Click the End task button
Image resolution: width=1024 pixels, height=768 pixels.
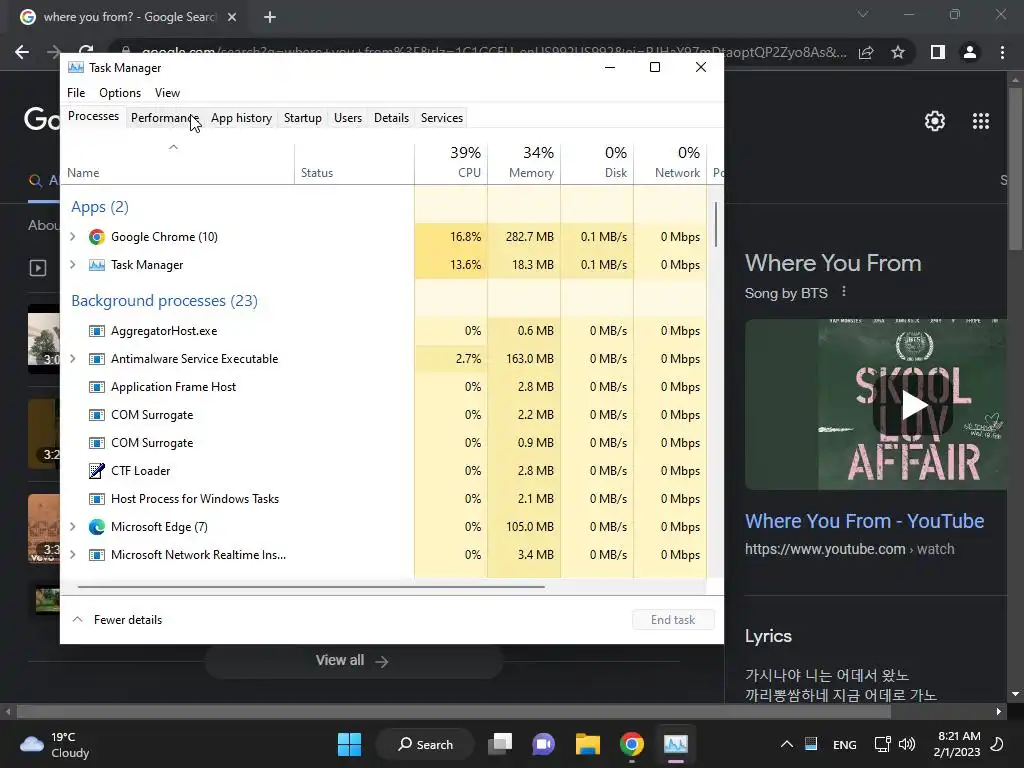[x=673, y=620]
